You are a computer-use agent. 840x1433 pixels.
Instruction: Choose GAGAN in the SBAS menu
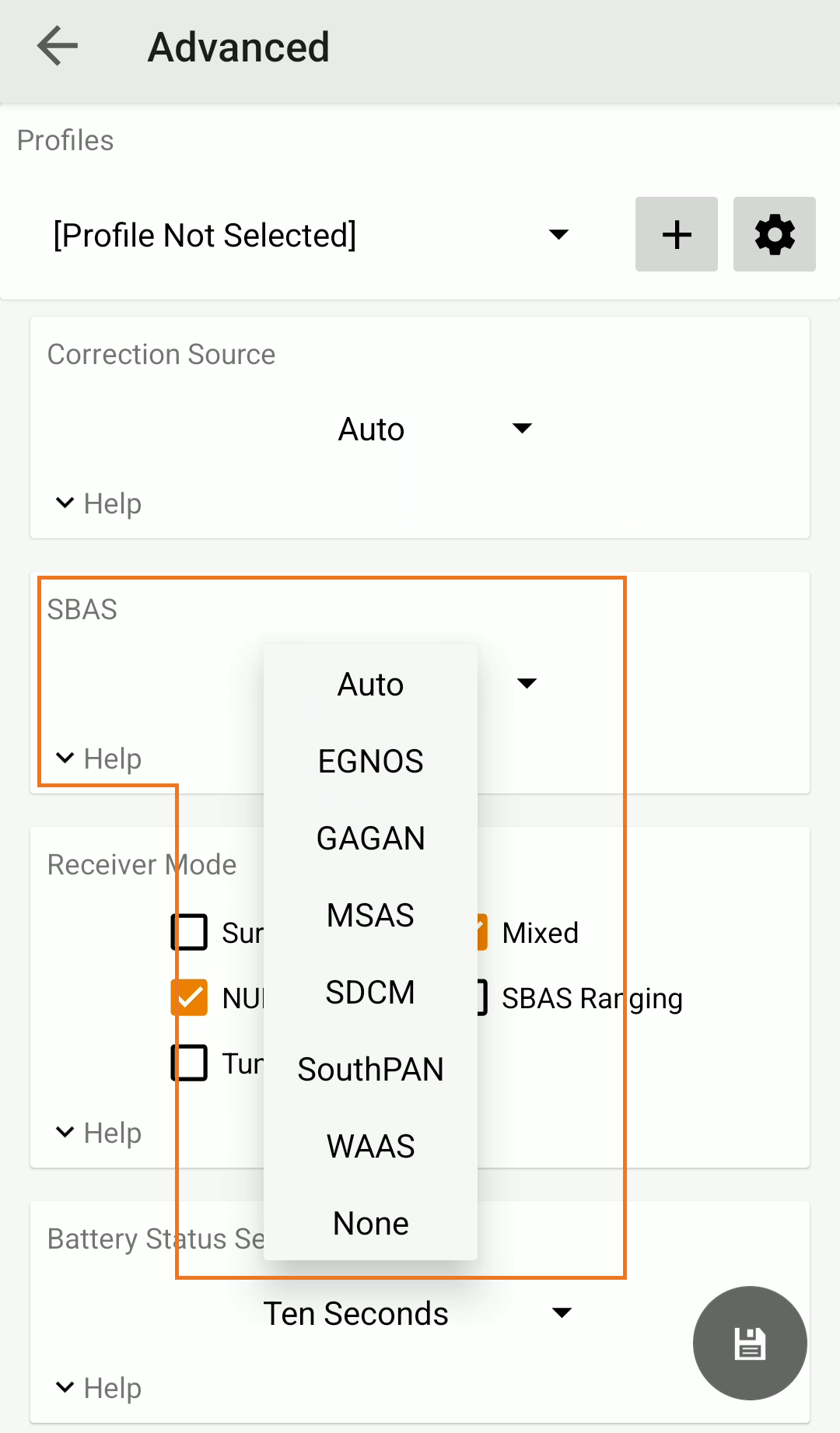370,838
